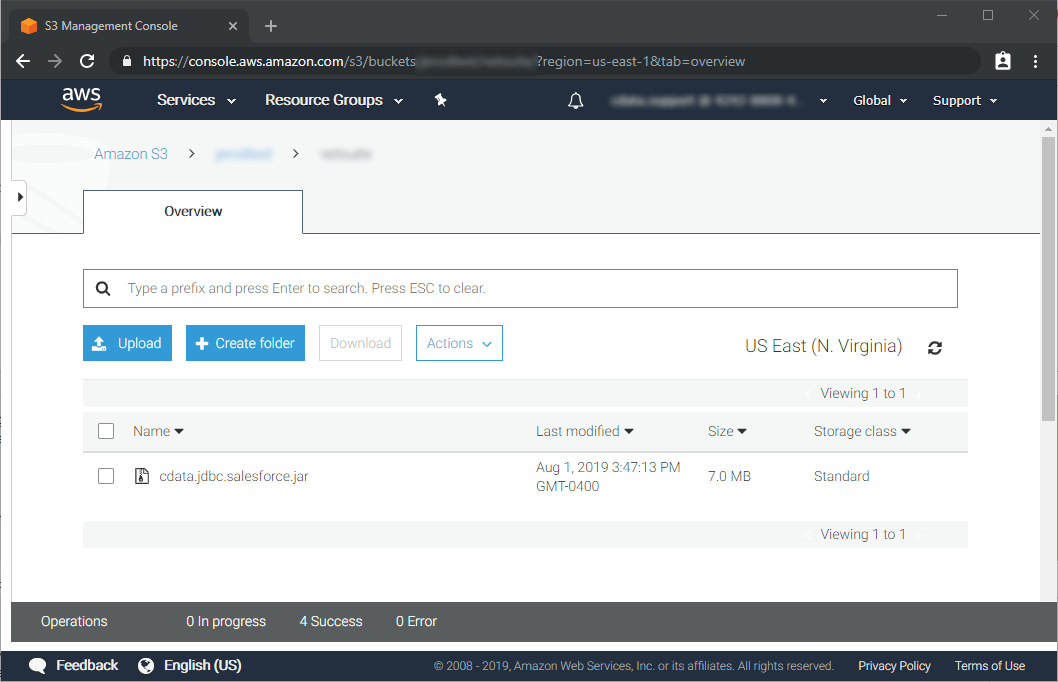Screen dimensions: 1058x682
Task: Open the Actions dropdown
Action: tap(459, 343)
